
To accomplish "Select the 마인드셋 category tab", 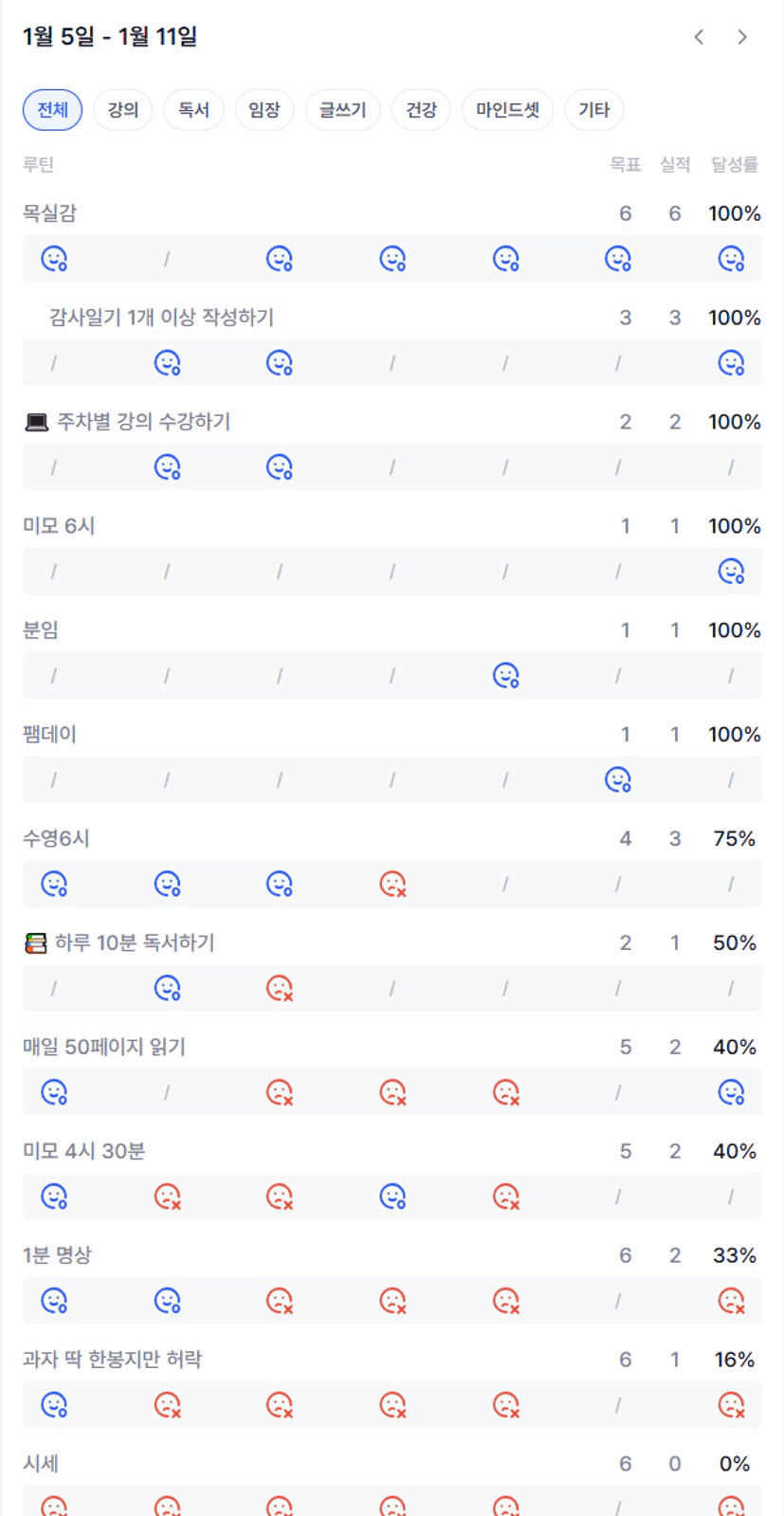I will click(x=507, y=110).
